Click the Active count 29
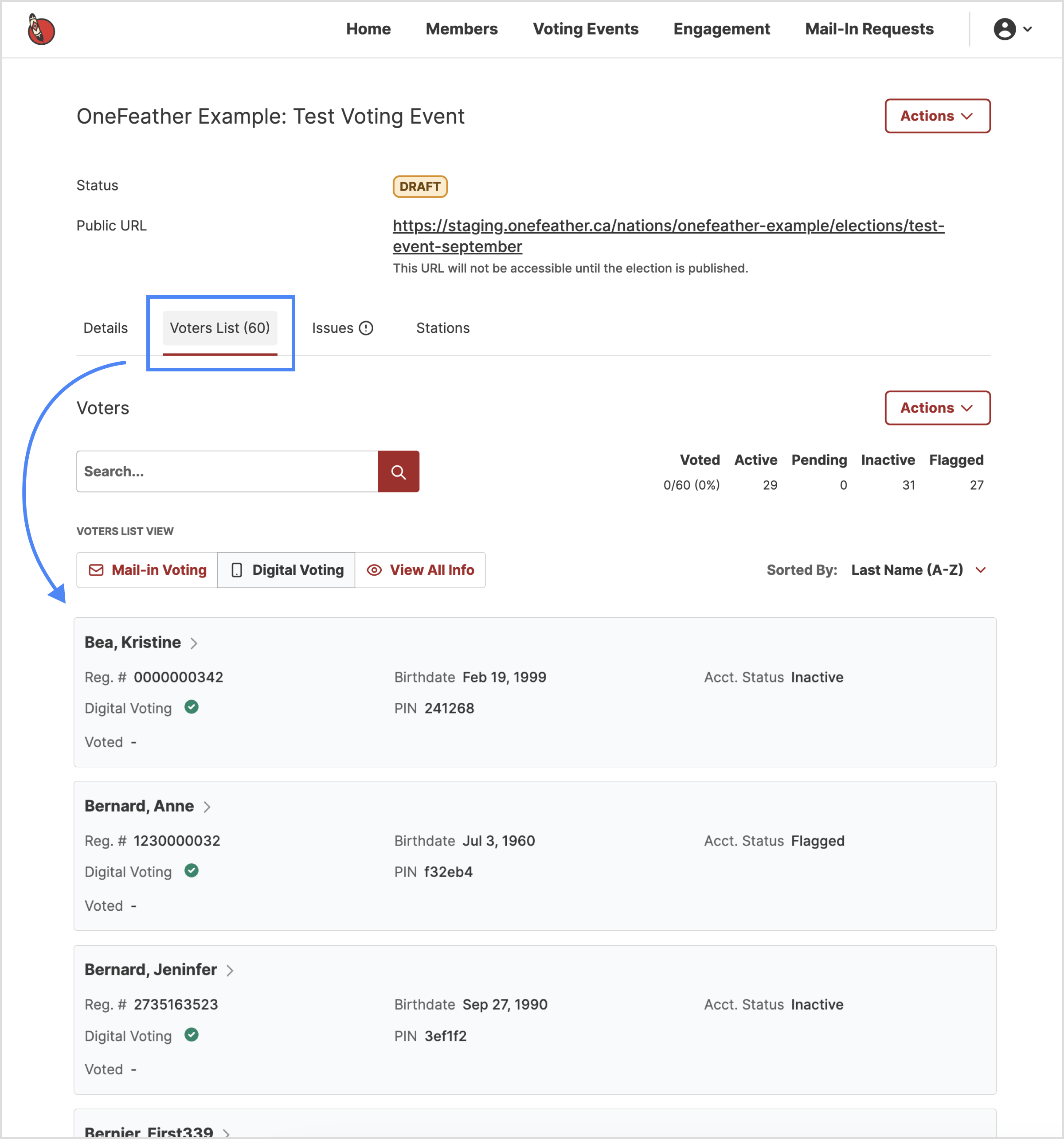 pyautogui.click(x=770, y=485)
